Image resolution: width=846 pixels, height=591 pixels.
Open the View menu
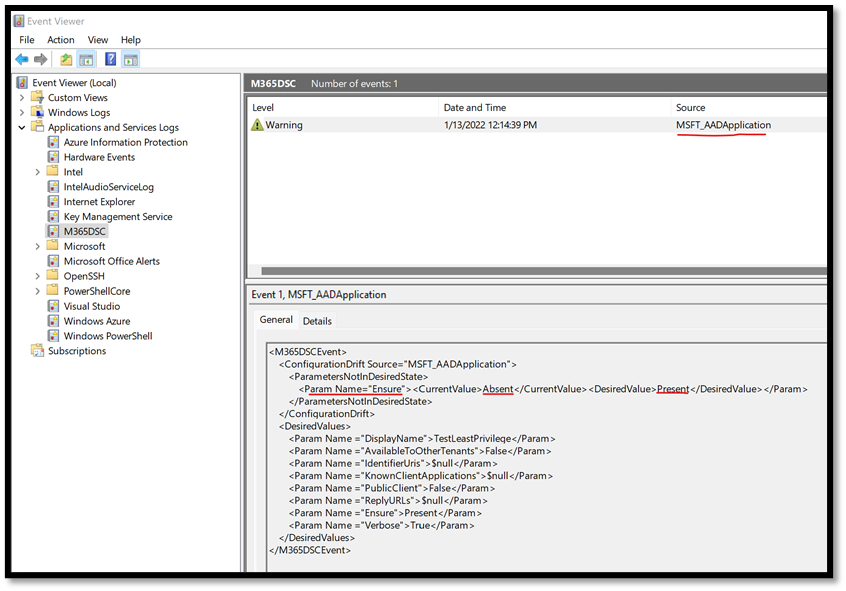tap(98, 40)
